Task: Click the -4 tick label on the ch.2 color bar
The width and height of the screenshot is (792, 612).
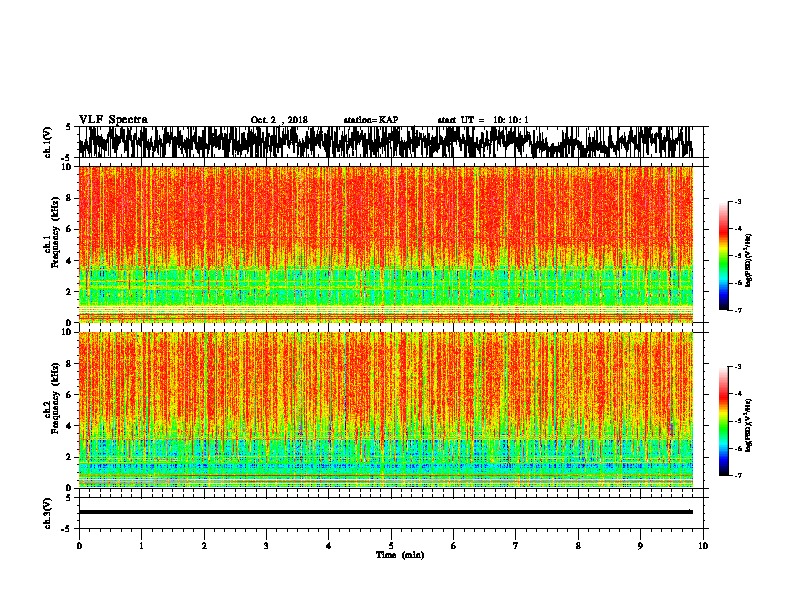Action: click(x=737, y=394)
